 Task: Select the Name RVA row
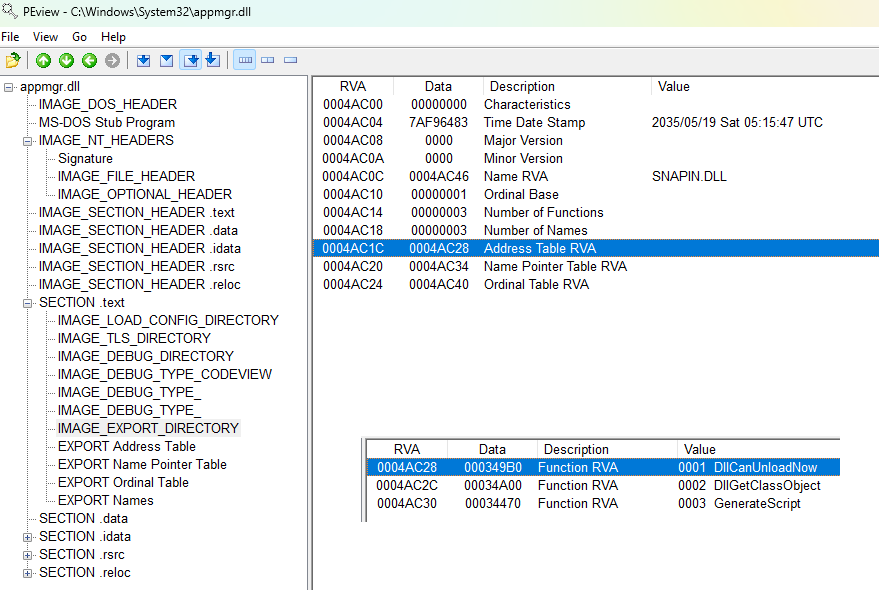596,176
